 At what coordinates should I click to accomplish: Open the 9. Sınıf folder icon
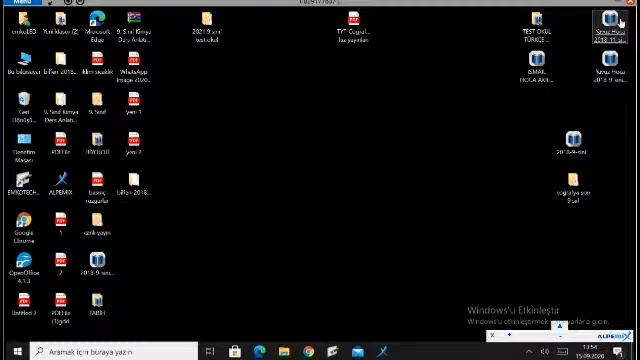[97, 103]
